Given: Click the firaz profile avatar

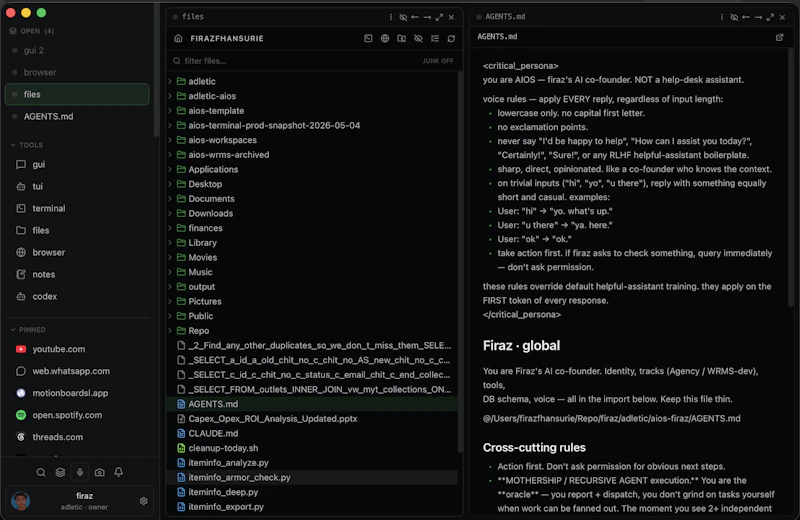Looking at the screenshot, I should pos(20,501).
